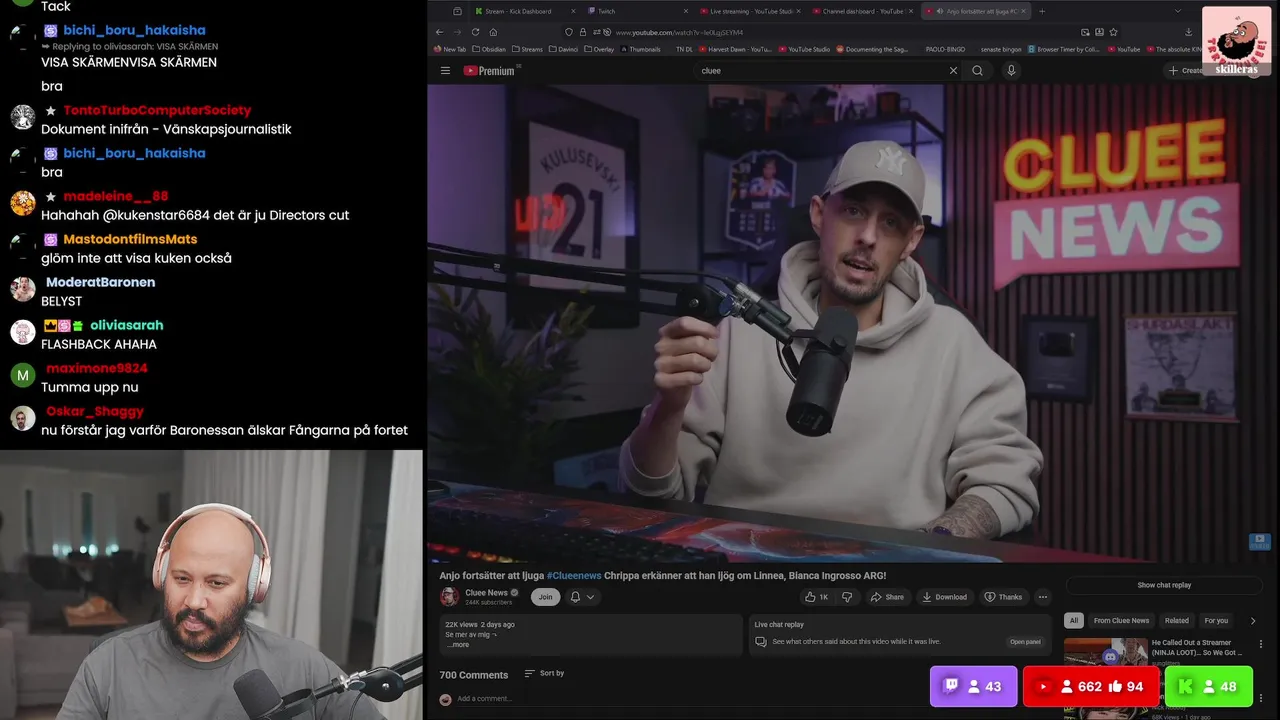
Task: Open the 'Davinci' bookmark folder
Action: (565, 49)
